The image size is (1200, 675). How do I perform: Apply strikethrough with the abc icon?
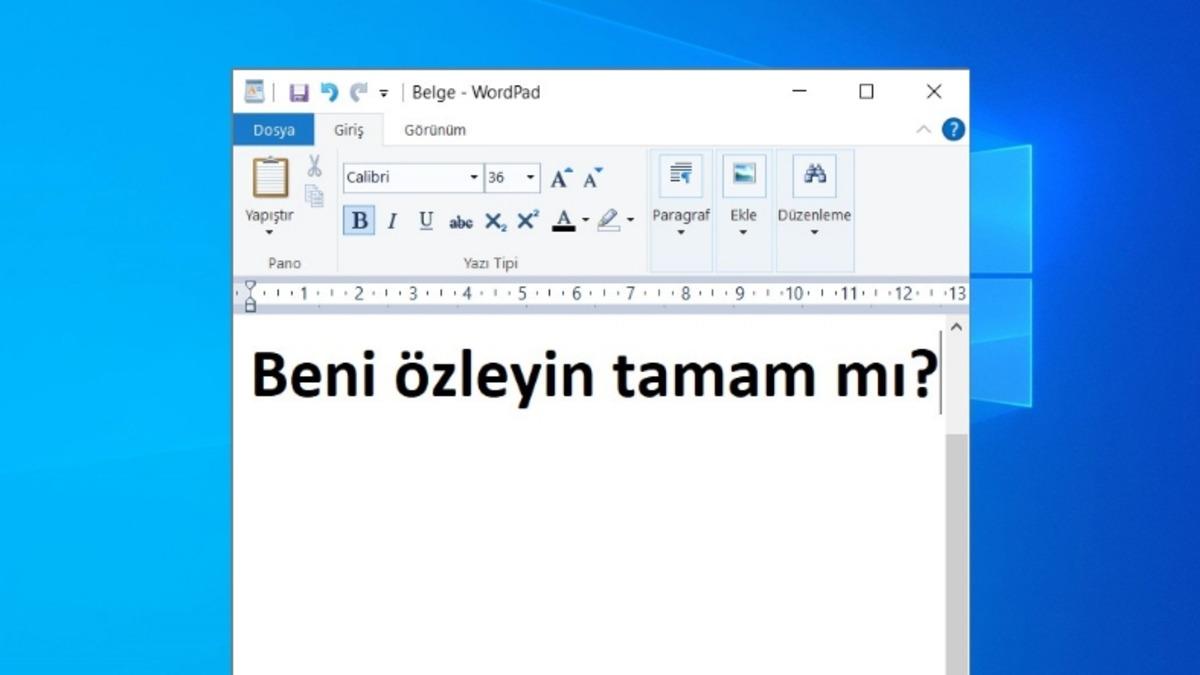pos(460,221)
